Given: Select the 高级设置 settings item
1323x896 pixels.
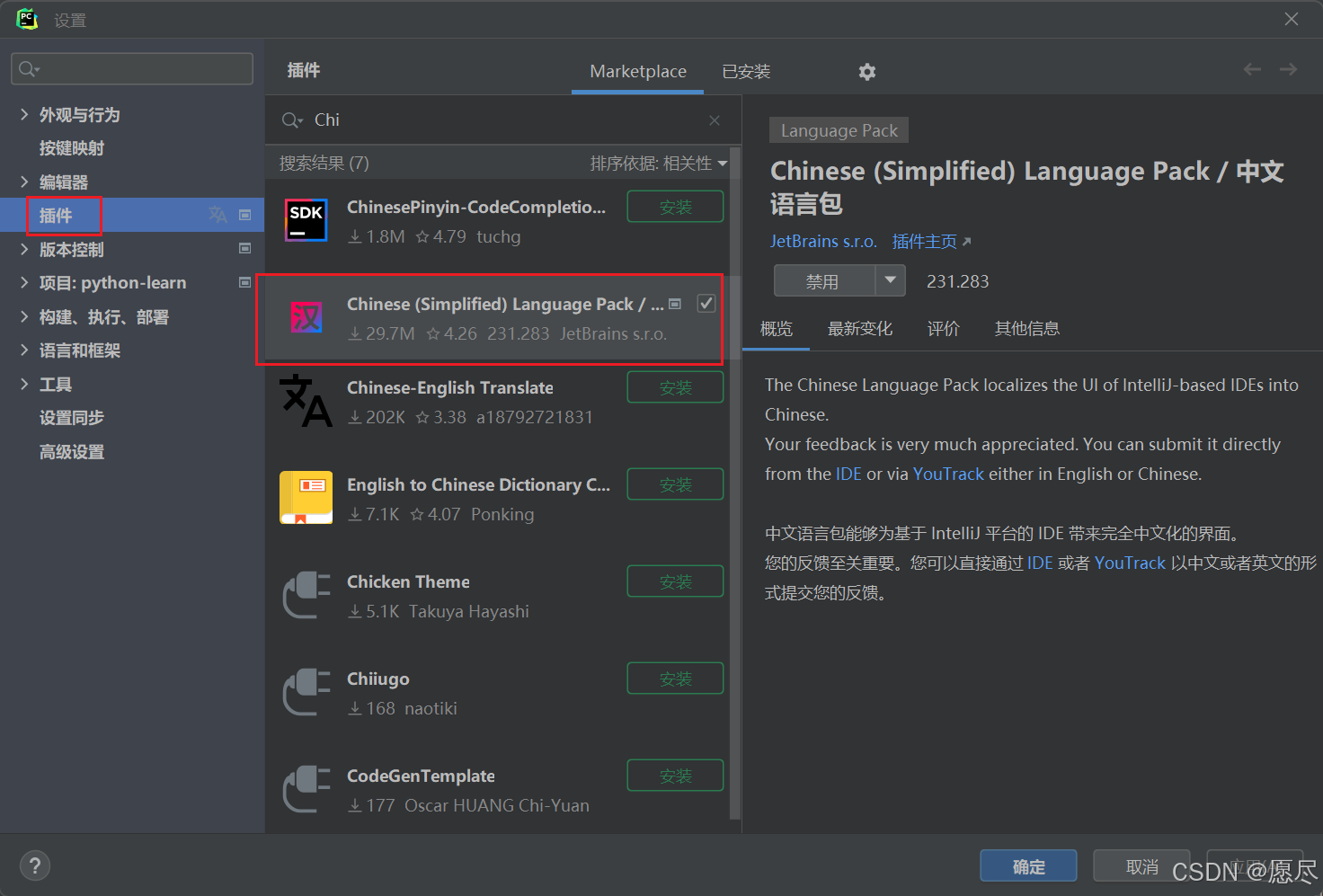Looking at the screenshot, I should coord(72,452).
